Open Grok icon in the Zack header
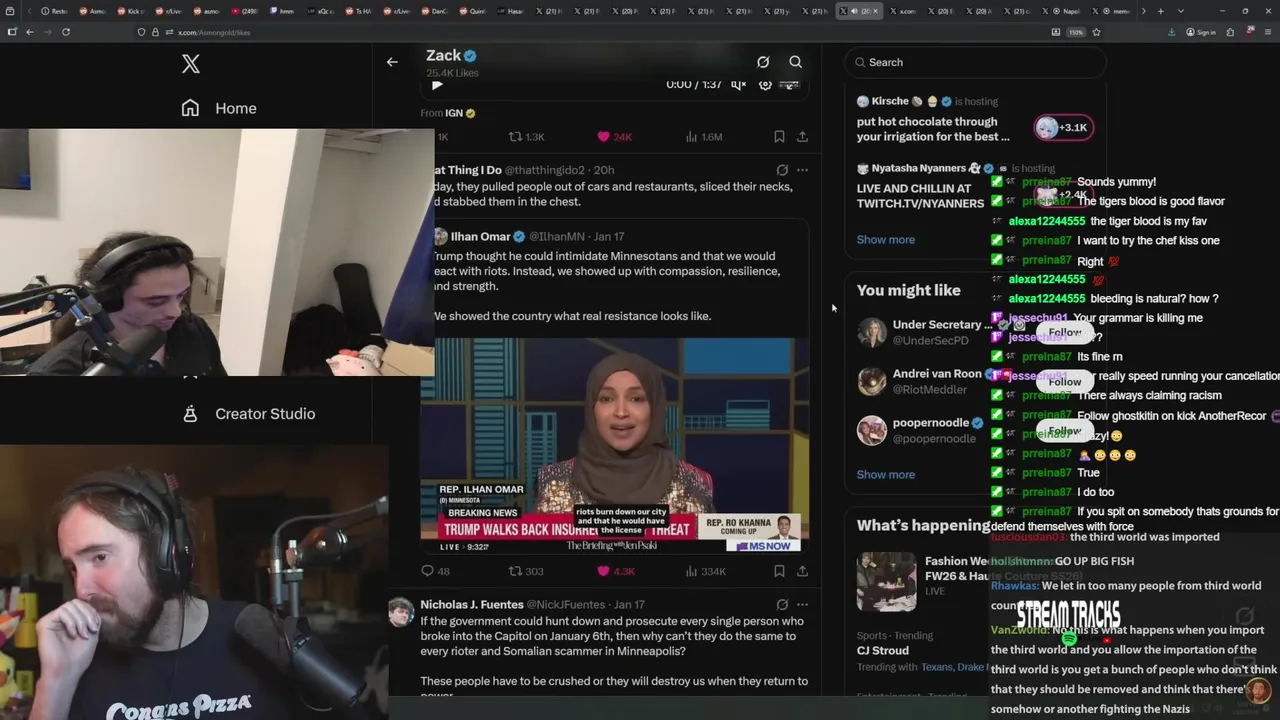The width and height of the screenshot is (1280, 720). pyautogui.click(x=763, y=62)
